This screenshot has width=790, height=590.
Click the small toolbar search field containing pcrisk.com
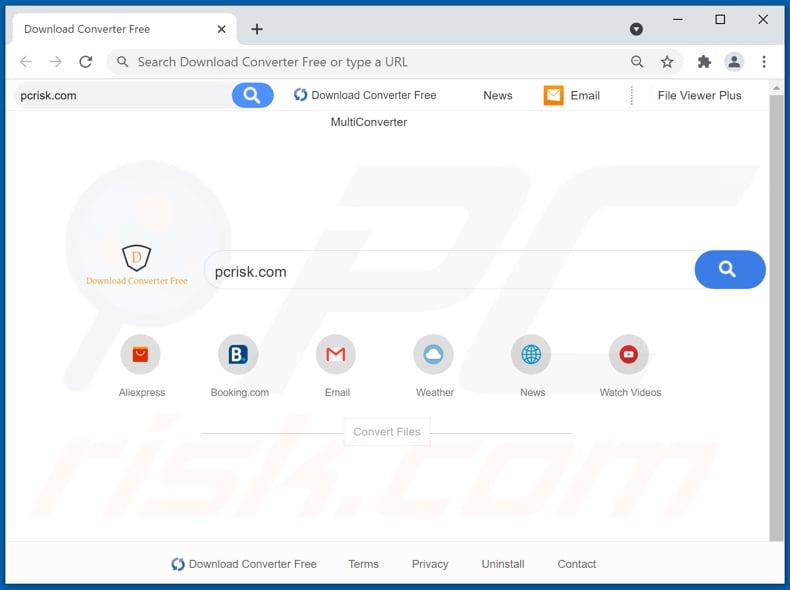pos(123,95)
